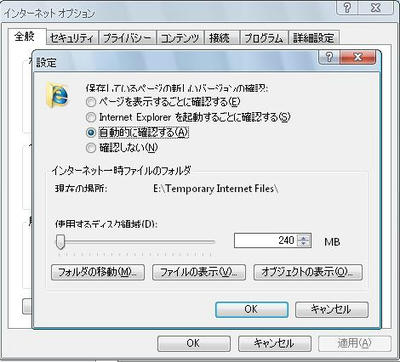Image resolution: width=400 pixels, height=362 pixels.
Task: Switch to the コンテンツ tab
Action: pyautogui.click(x=180, y=38)
